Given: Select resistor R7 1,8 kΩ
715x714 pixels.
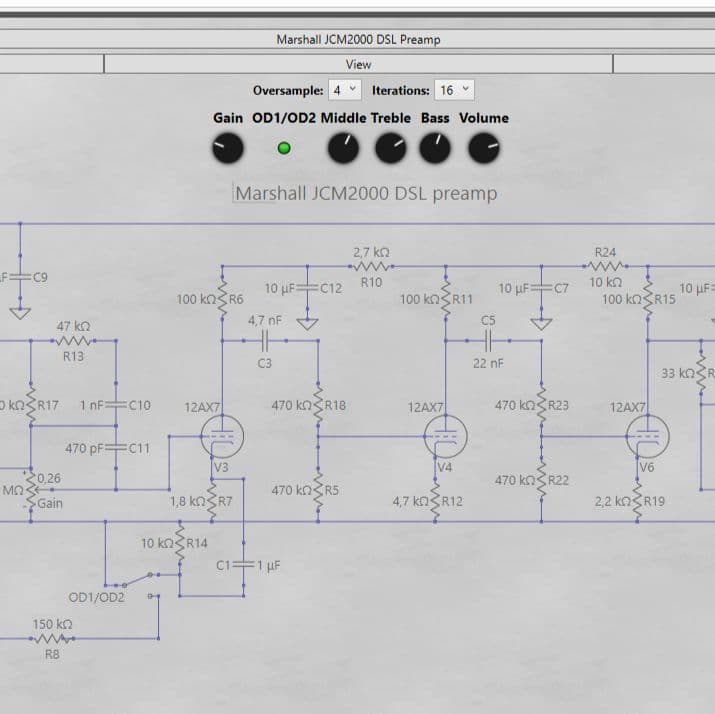Looking at the screenshot, I should pyautogui.click(x=212, y=501).
